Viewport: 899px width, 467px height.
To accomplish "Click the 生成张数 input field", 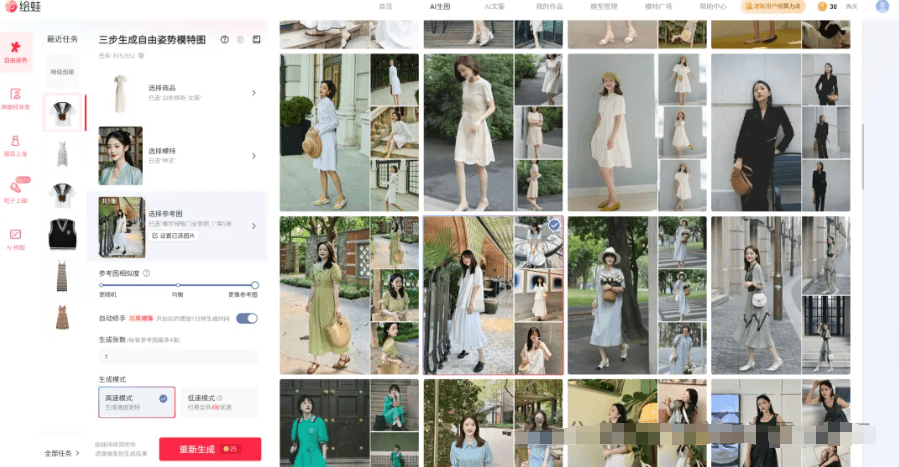I will click(x=178, y=356).
